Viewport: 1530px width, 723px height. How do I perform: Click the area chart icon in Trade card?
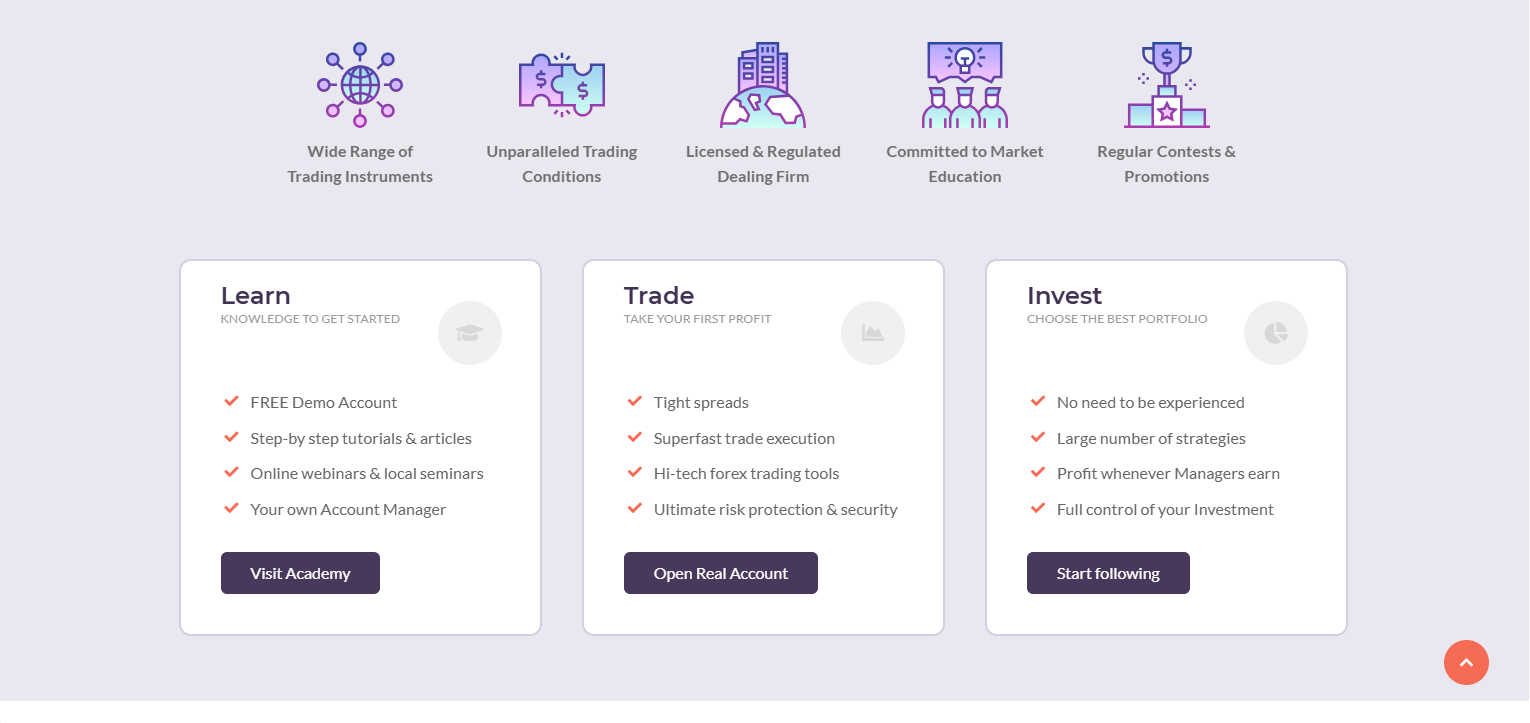(x=873, y=333)
